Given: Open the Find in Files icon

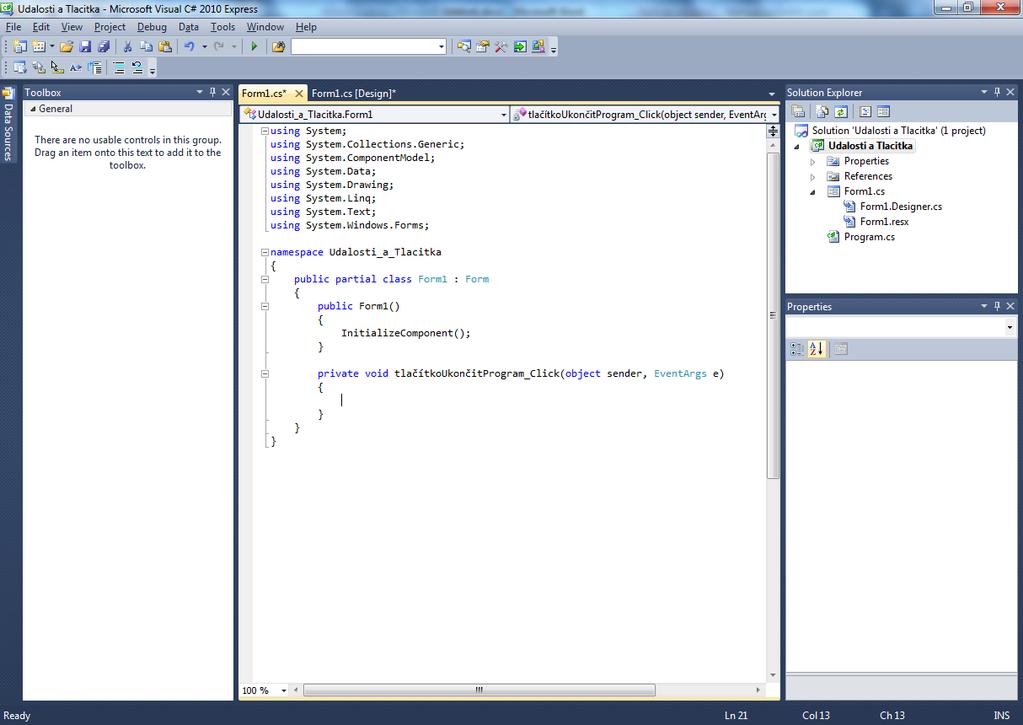Looking at the screenshot, I should 279,46.
